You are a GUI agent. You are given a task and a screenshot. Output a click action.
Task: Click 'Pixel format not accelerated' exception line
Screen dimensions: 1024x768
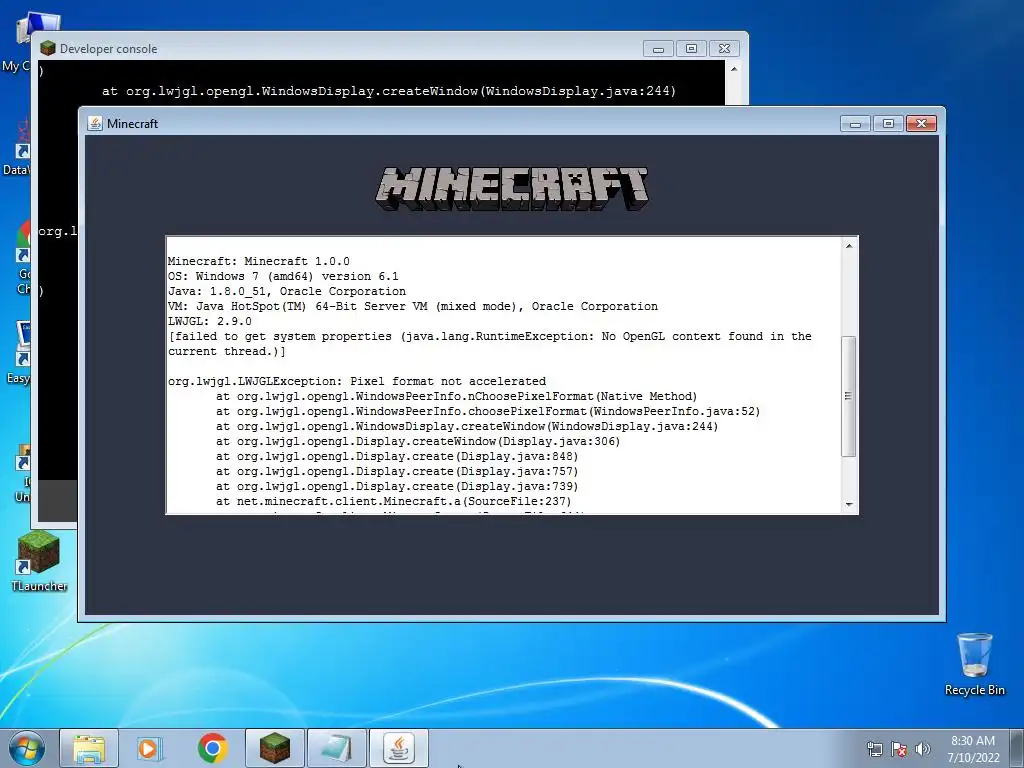point(357,381)
